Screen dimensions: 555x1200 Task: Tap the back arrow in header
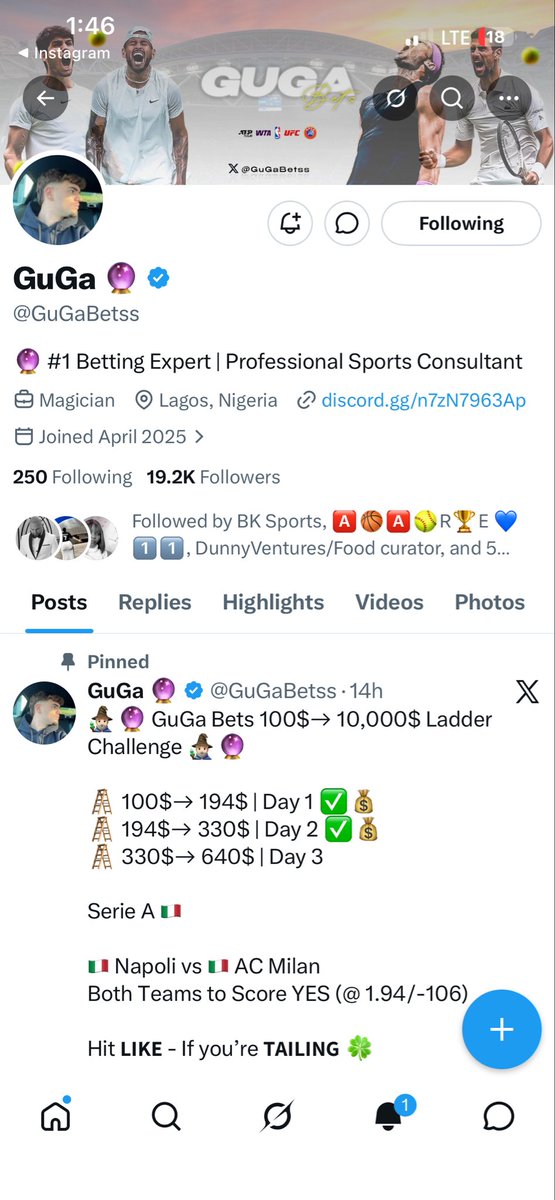(x=46, y=98)
